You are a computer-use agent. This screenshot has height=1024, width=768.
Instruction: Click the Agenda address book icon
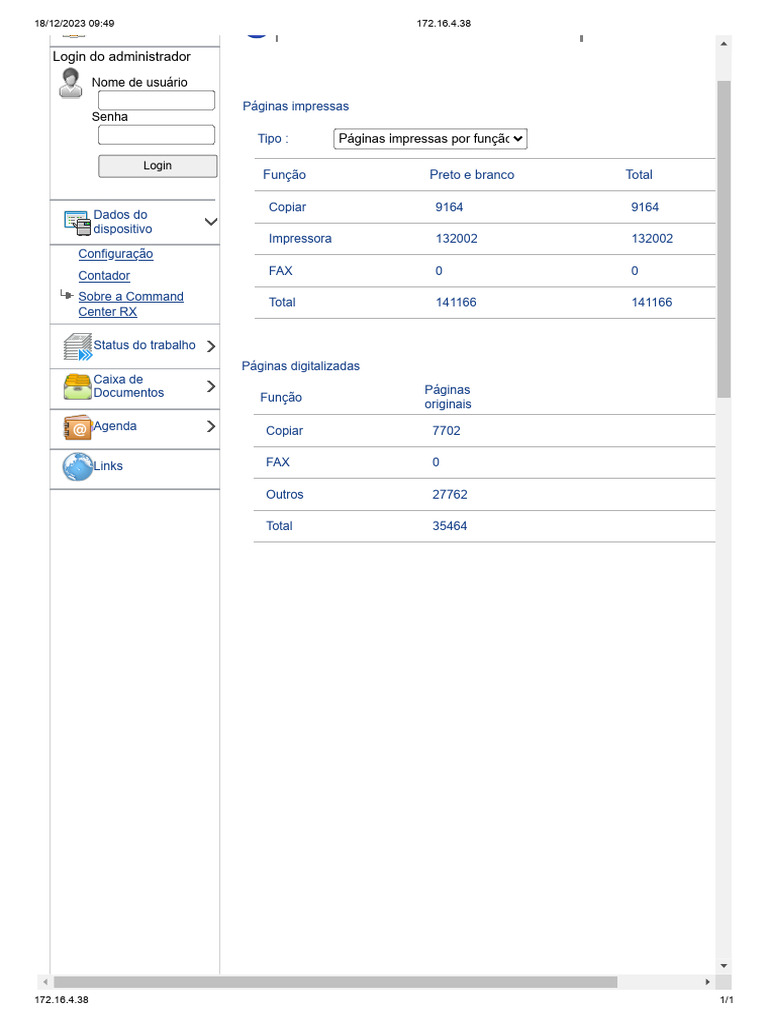78,427
